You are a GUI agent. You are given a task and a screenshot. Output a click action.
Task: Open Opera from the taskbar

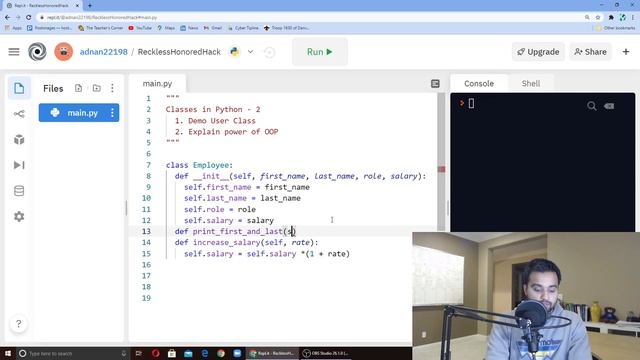(156, 353)
